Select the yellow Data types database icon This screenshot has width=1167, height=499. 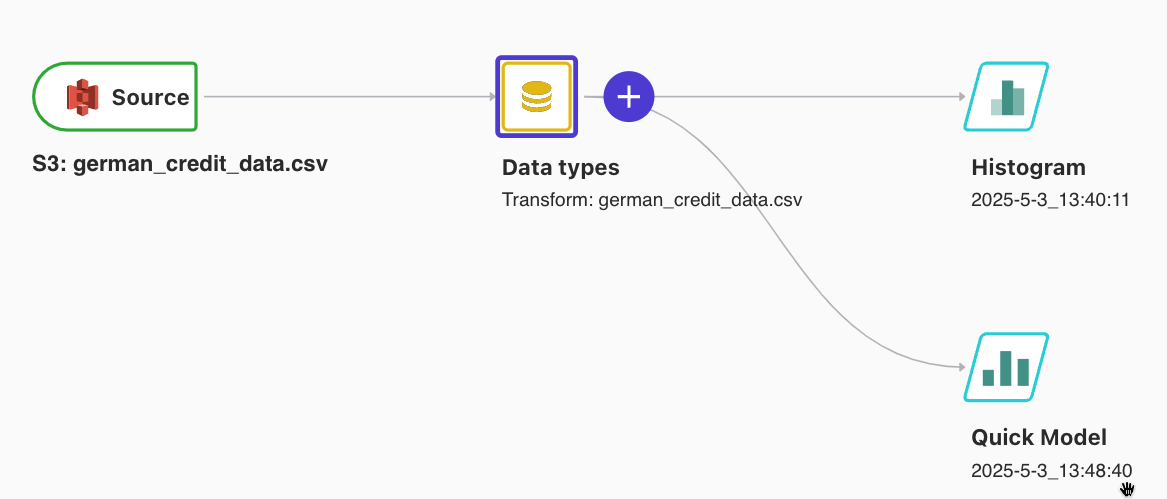[x=537, y=97]
